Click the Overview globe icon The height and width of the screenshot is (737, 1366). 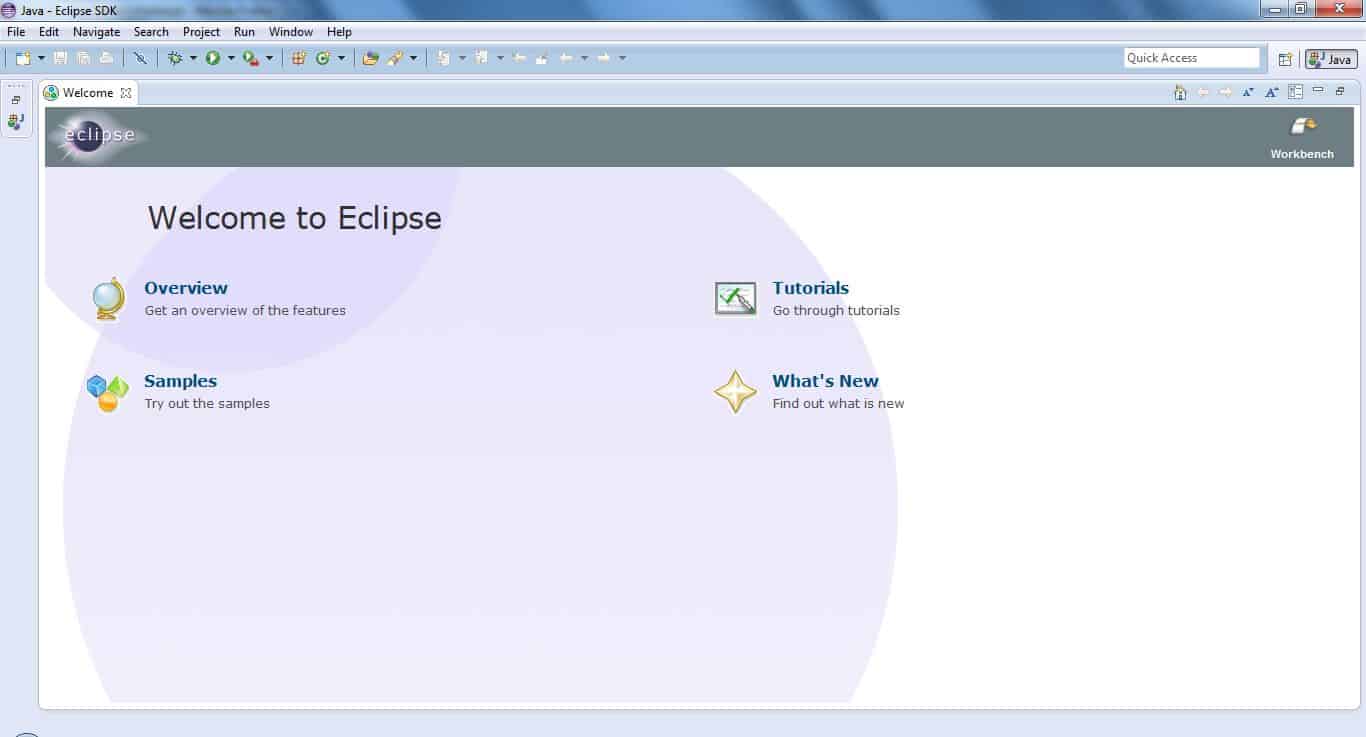(x=108, y=299)
